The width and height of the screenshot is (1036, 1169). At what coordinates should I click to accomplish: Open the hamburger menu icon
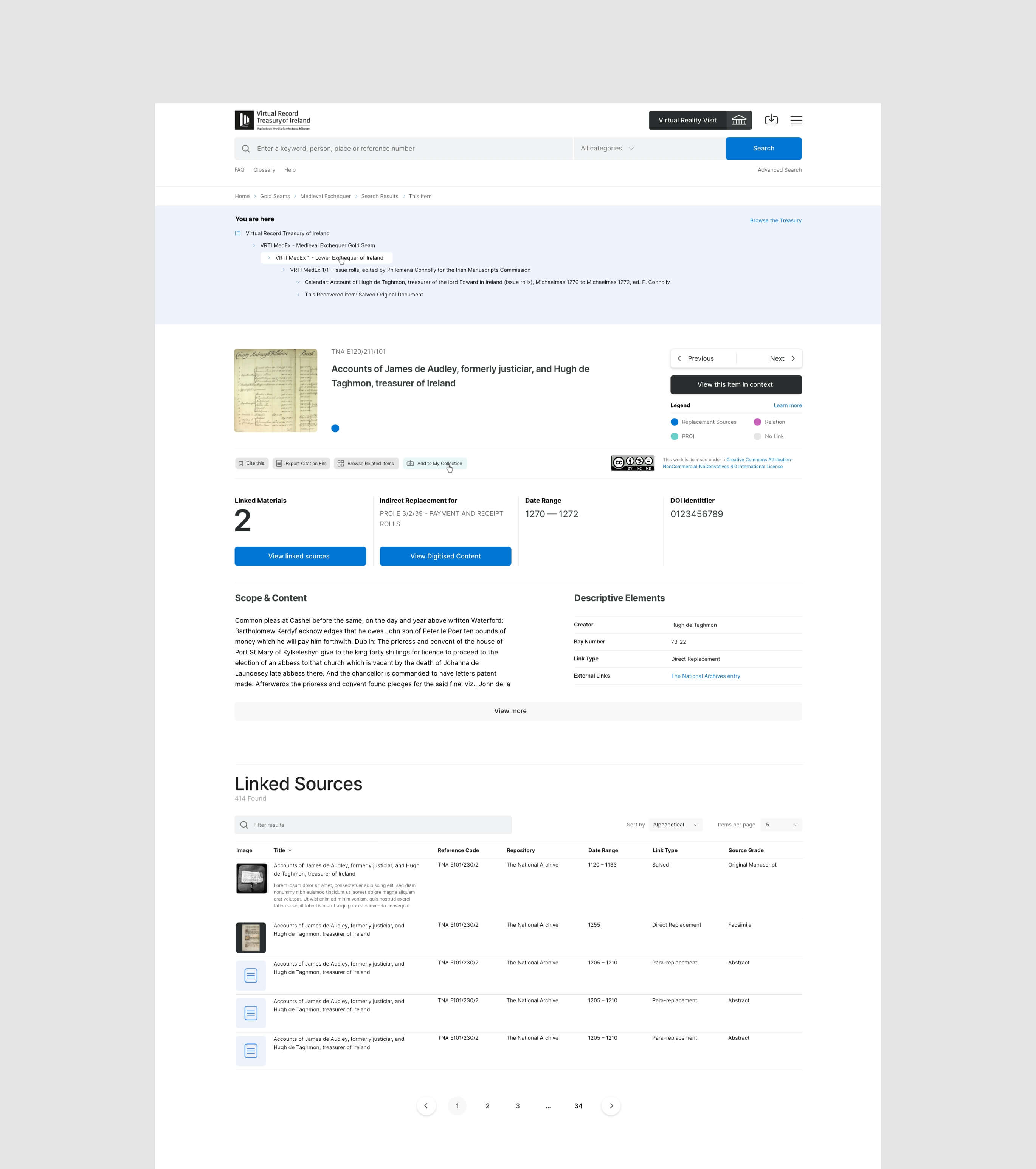click(796, 120)
